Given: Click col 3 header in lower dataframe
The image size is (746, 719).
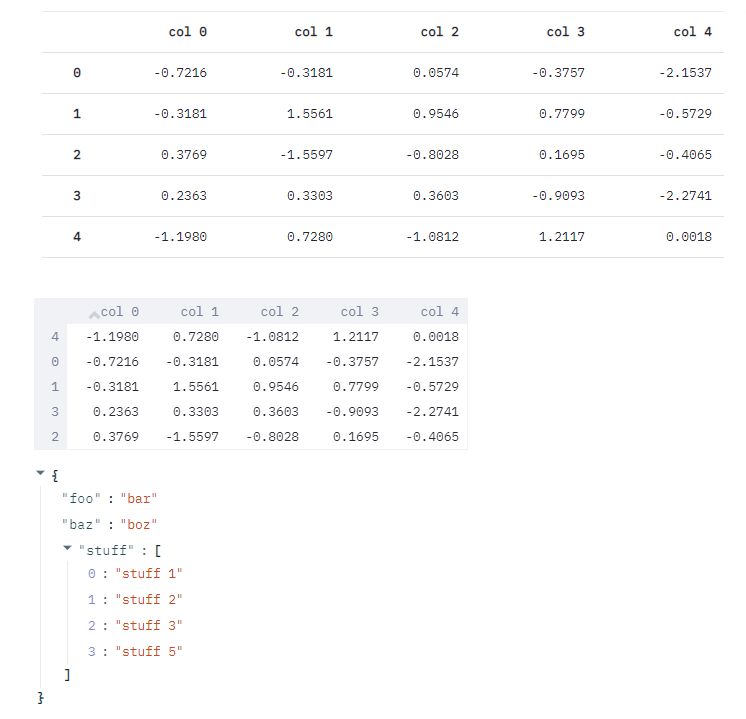Looking at the screenshot, I should point(359,312).
